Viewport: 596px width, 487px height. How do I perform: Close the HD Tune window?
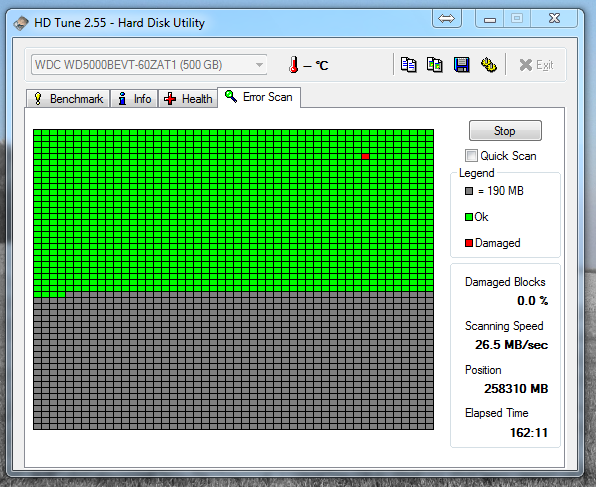554,18
